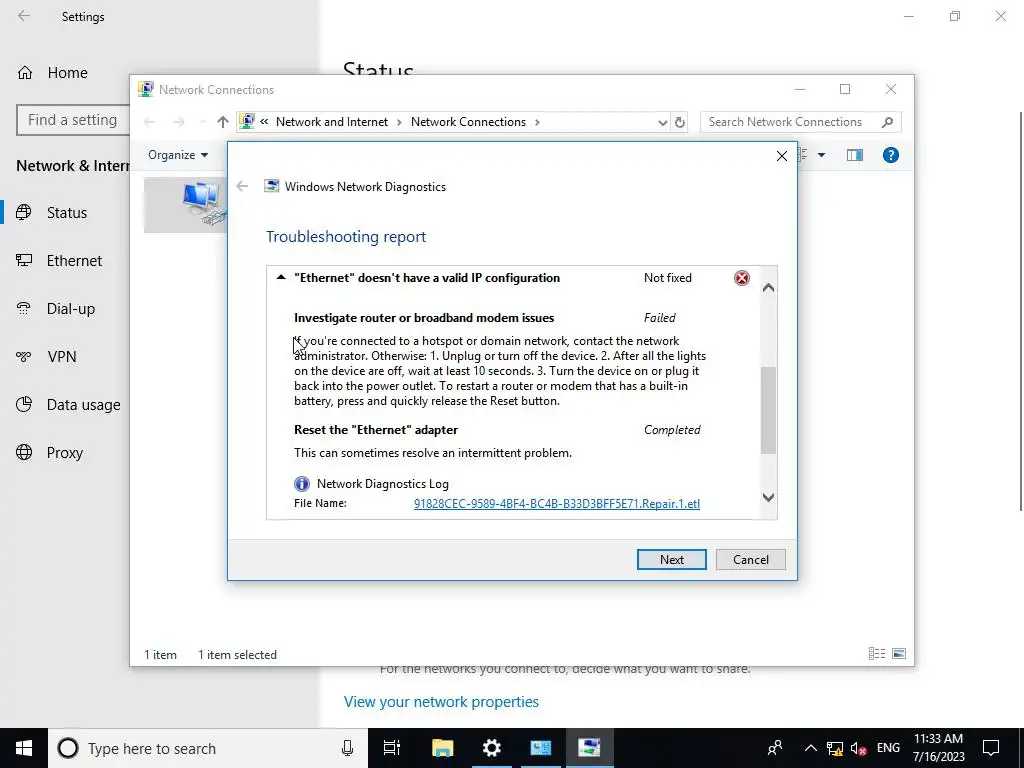Image resolution: width=1024 pixels, height=768 pixels.
Task: Open File Explorer from the taskbar
Action: click(442, 748)
